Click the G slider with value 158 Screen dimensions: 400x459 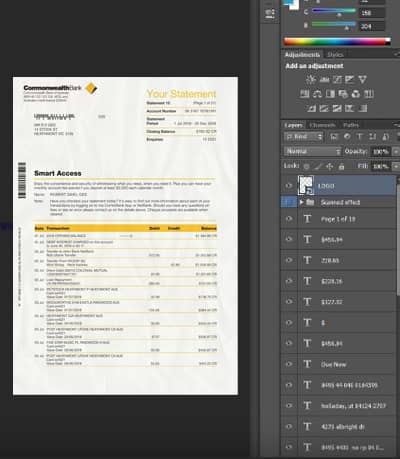tap(334, 12)
